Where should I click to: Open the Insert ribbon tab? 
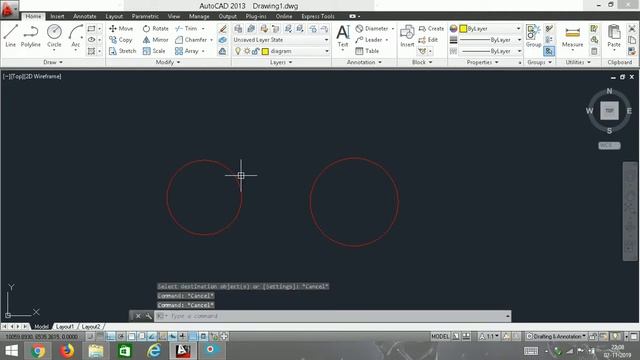pos(57,16)
